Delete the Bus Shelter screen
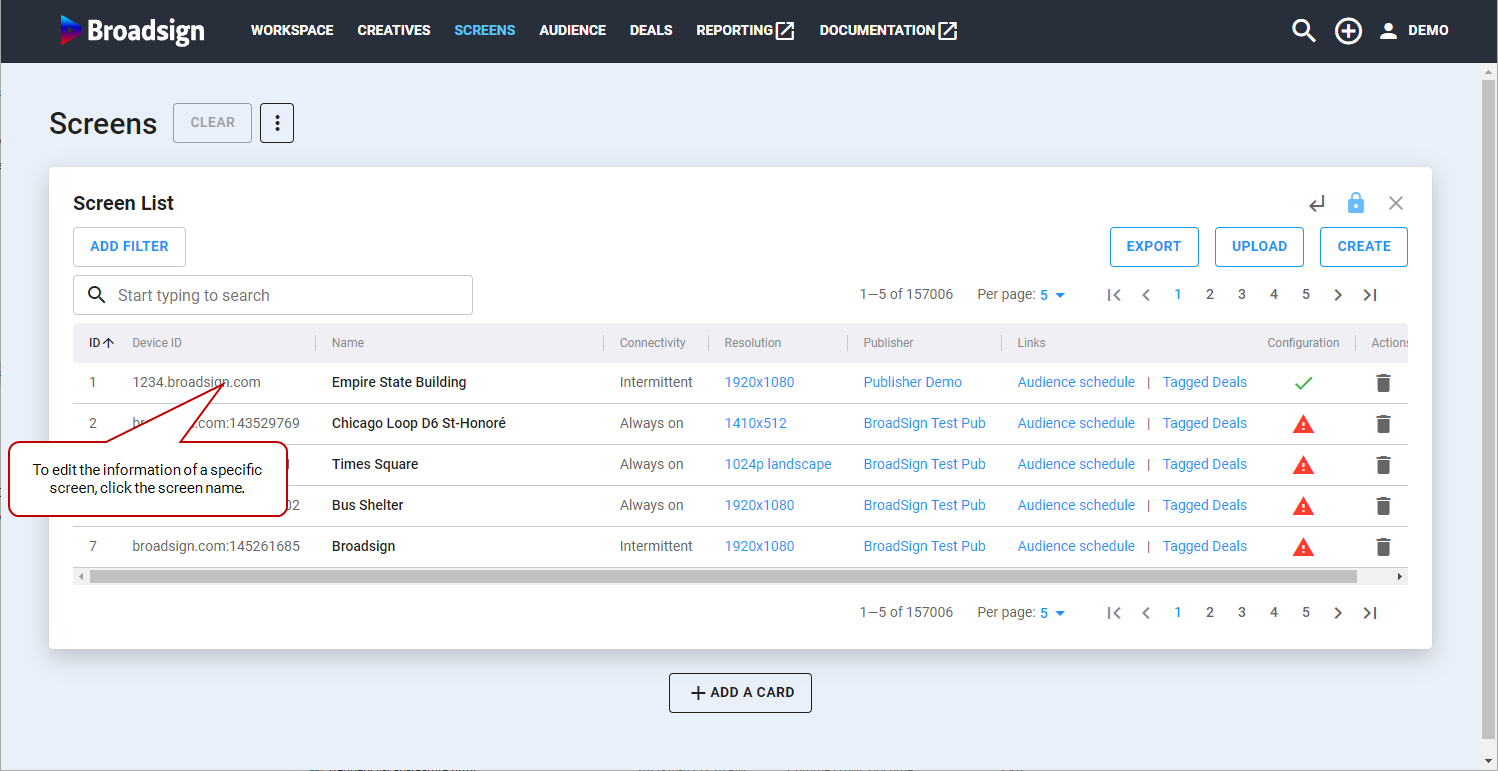1498x771 pixels. pyautogui.click(x=1383, y=506)
